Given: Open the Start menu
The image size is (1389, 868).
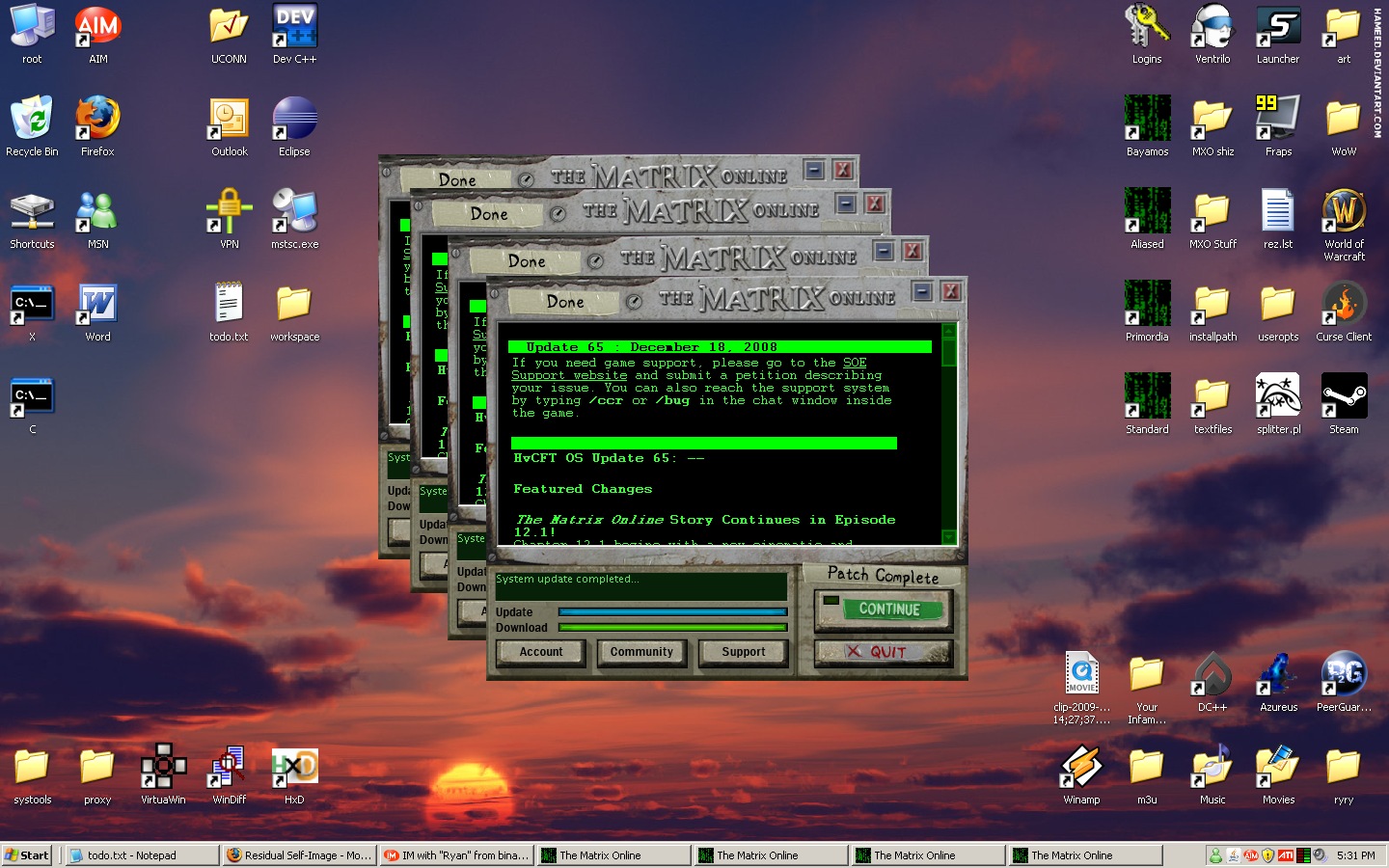Looking at the screenshot, I should [x=27, y=855].
